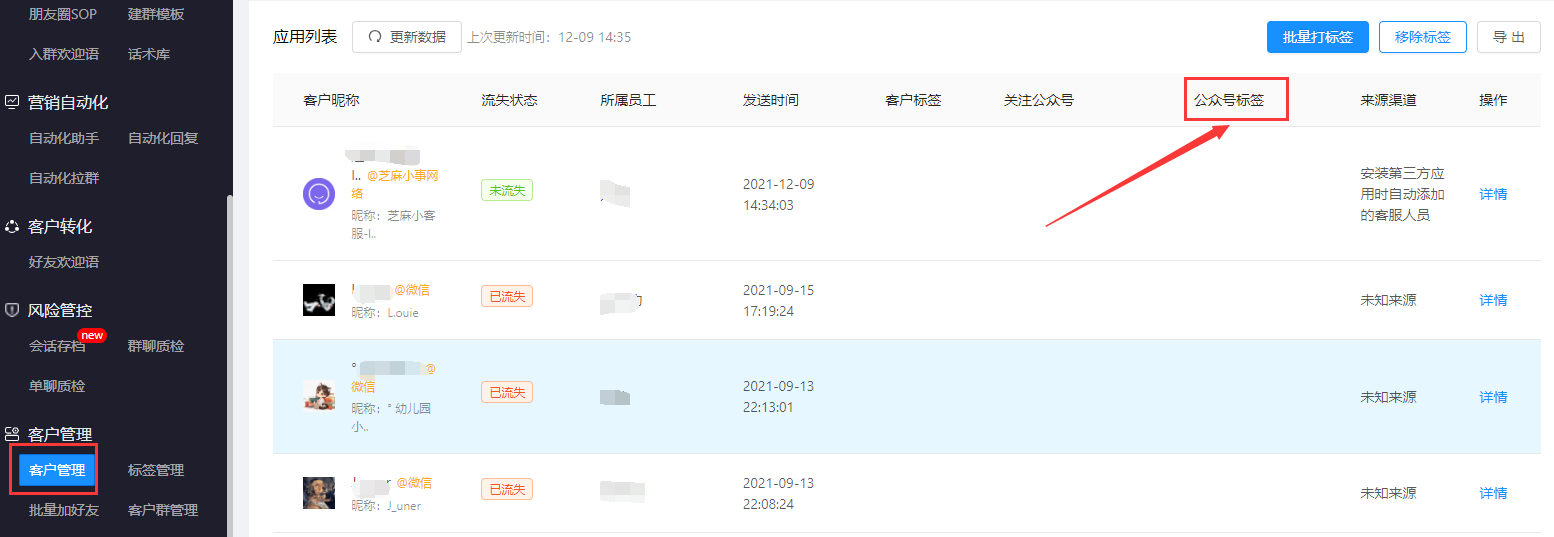The height and width of the screenshot is (537, 1554).
Task: Click the sidebar vertical scrollbar
Action: (x=229, y=365)
